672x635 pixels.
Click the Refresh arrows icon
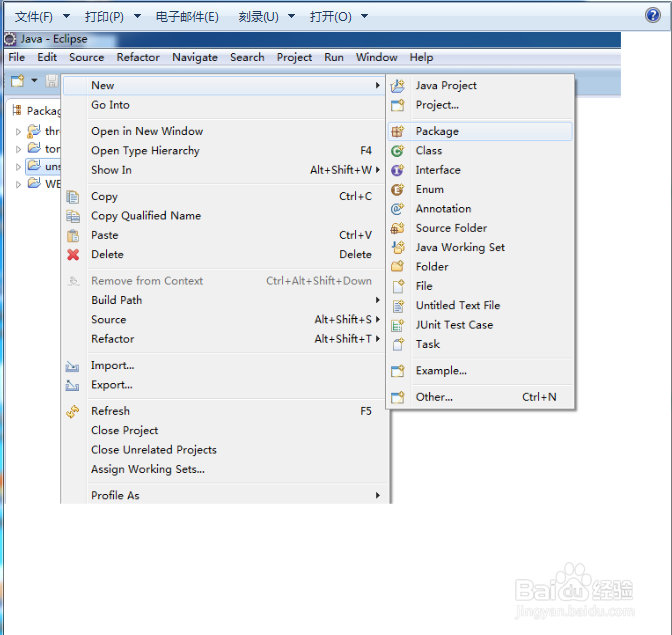pos(73,411)
